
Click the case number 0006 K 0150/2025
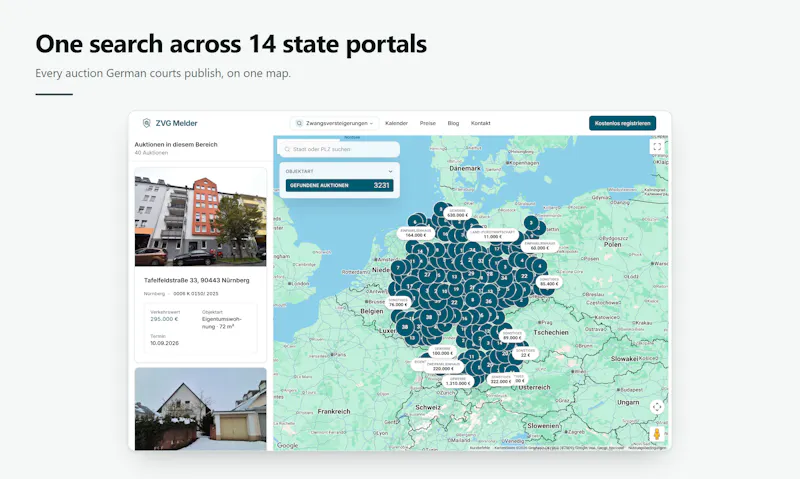click(x=196, y=294)
